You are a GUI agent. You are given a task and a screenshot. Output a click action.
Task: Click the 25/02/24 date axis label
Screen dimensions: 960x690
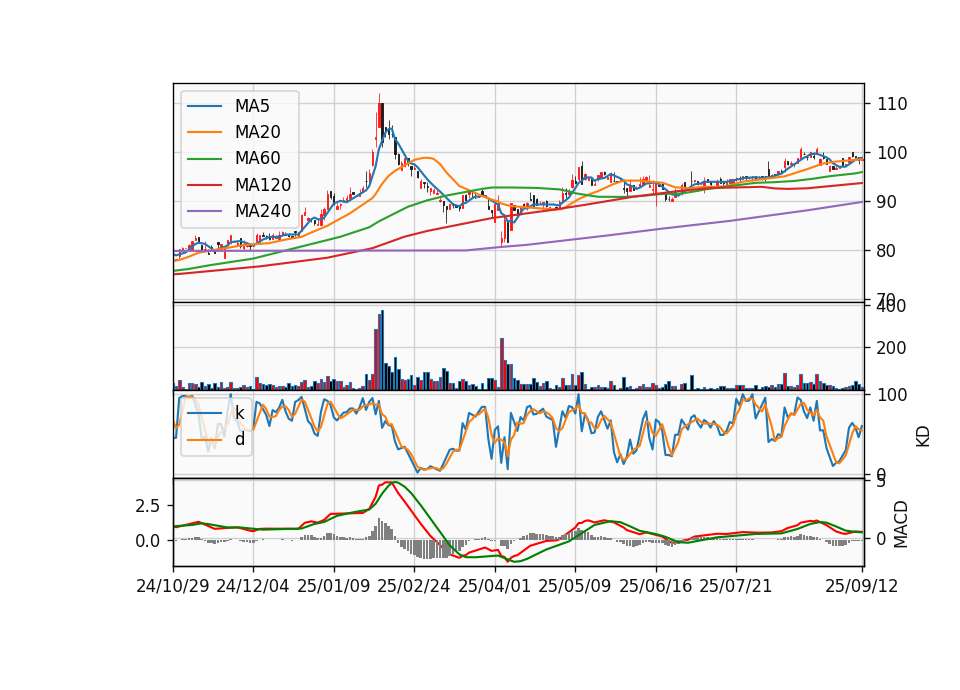click(x=414, y=586)
